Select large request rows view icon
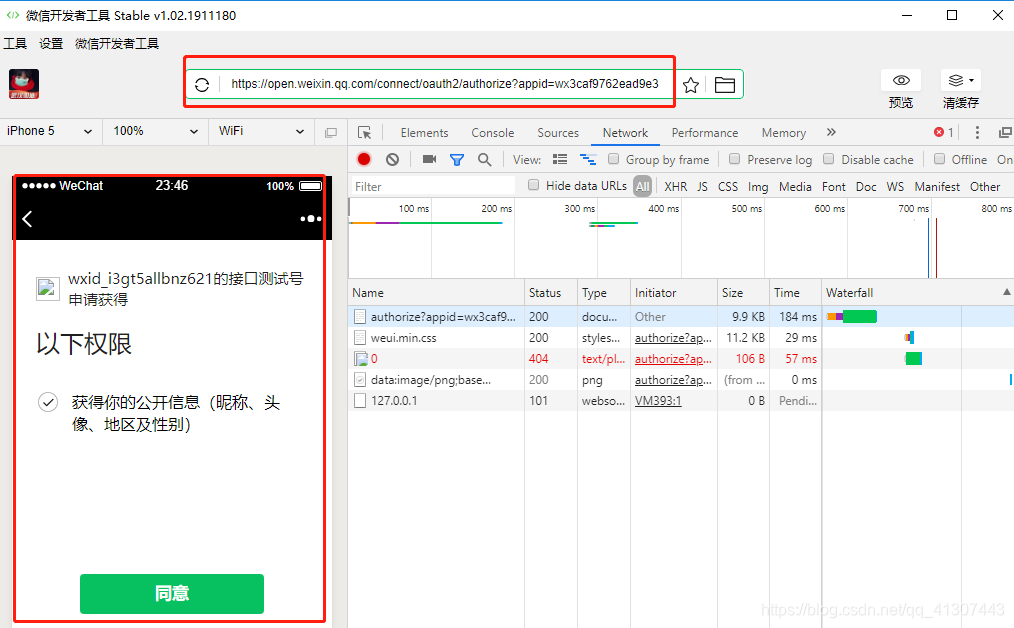Screen dimensions: 1014x628 click(x=560, y=159)
